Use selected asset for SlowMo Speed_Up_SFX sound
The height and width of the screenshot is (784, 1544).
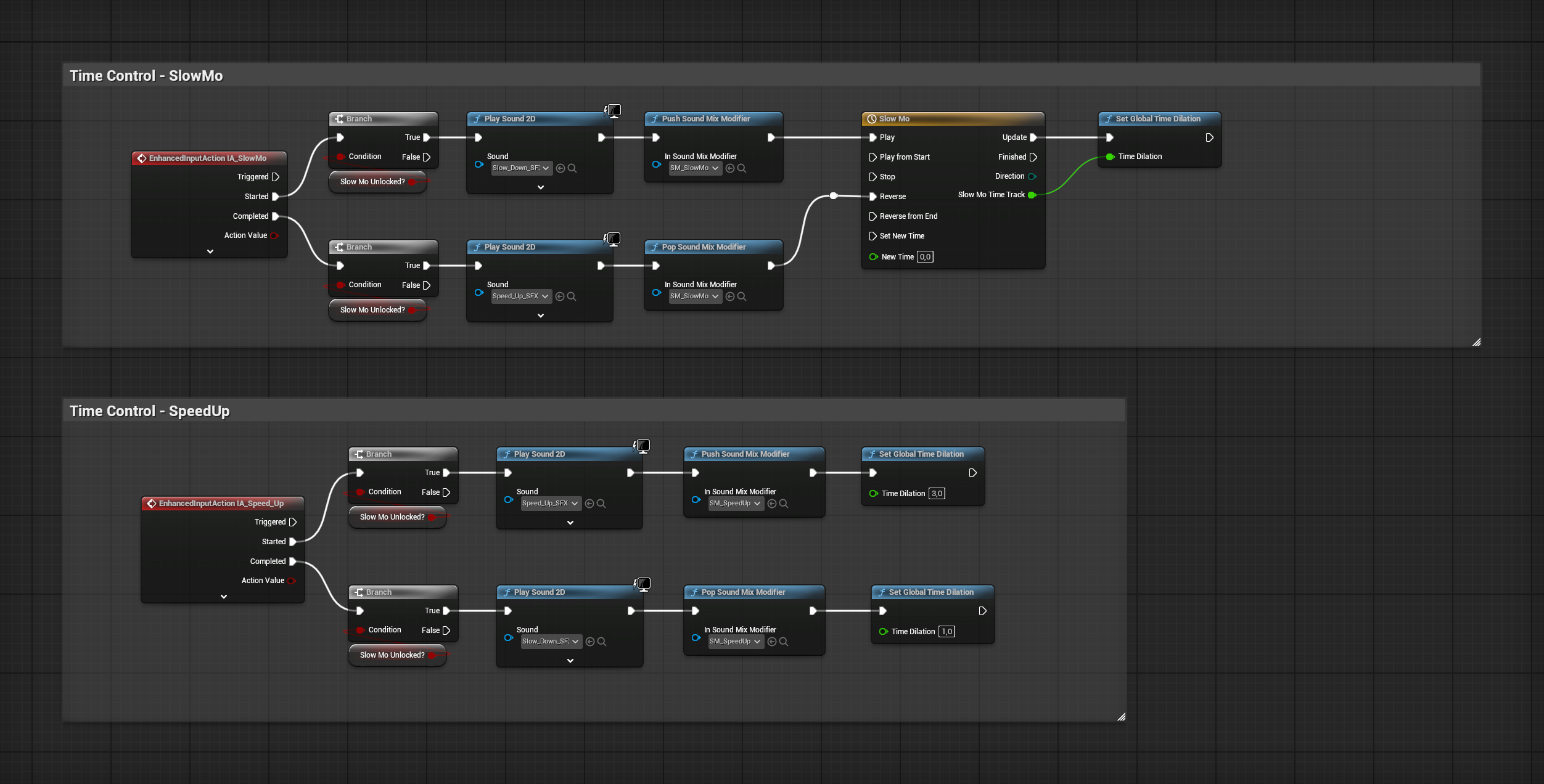pyautogui.click(x=560, y=296)
